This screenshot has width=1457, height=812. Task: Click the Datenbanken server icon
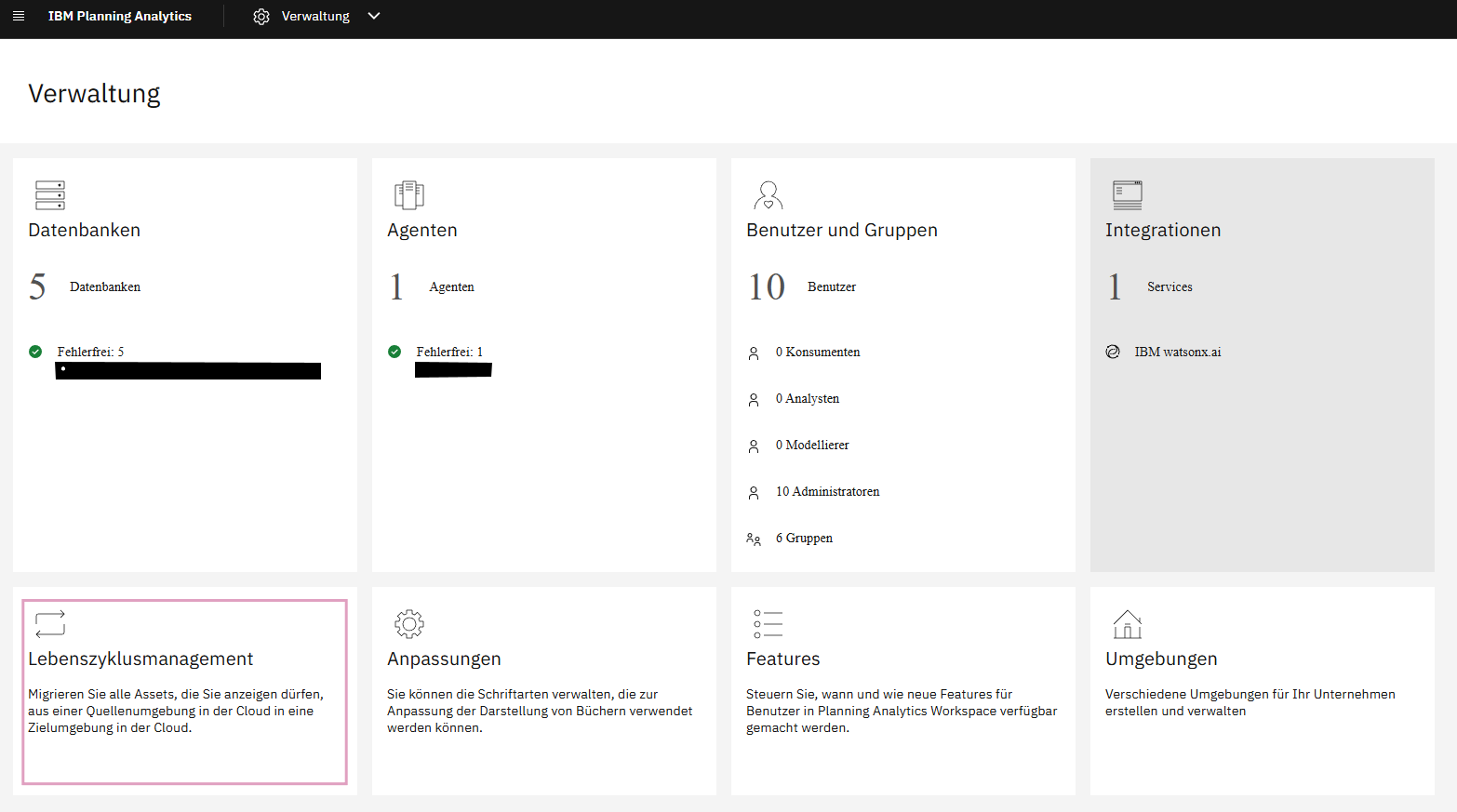pyautogui.click(x=50, y=195)
